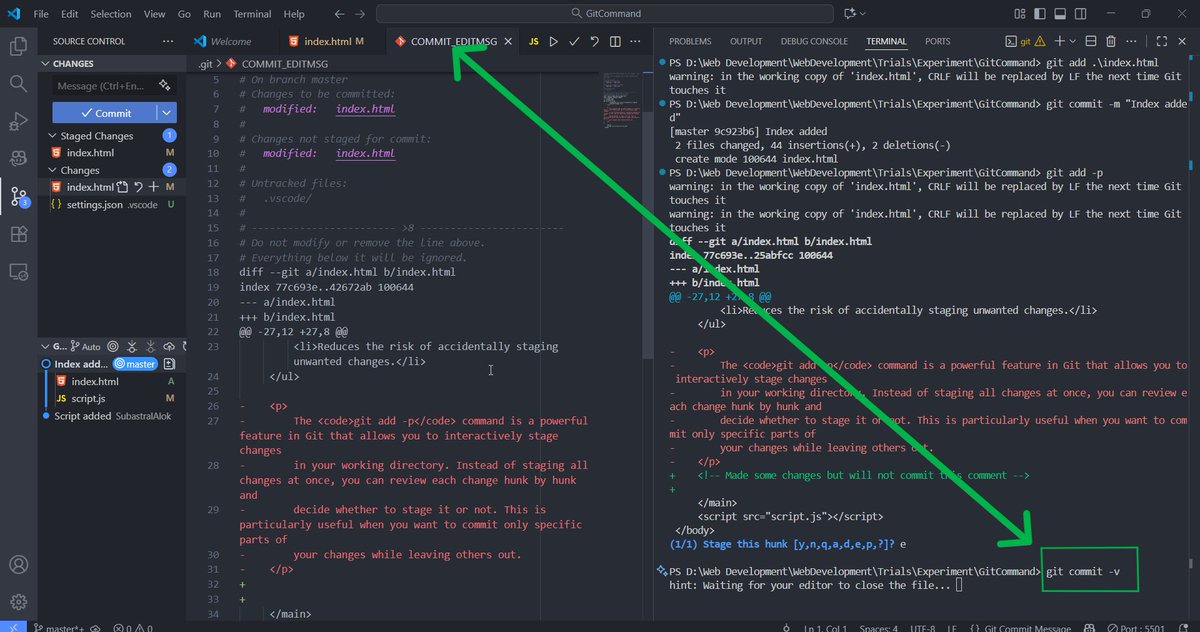The width and height of the screenshot is (1200, 632).
Task: Select the Script added commit entry
Action: coord(110,415)
